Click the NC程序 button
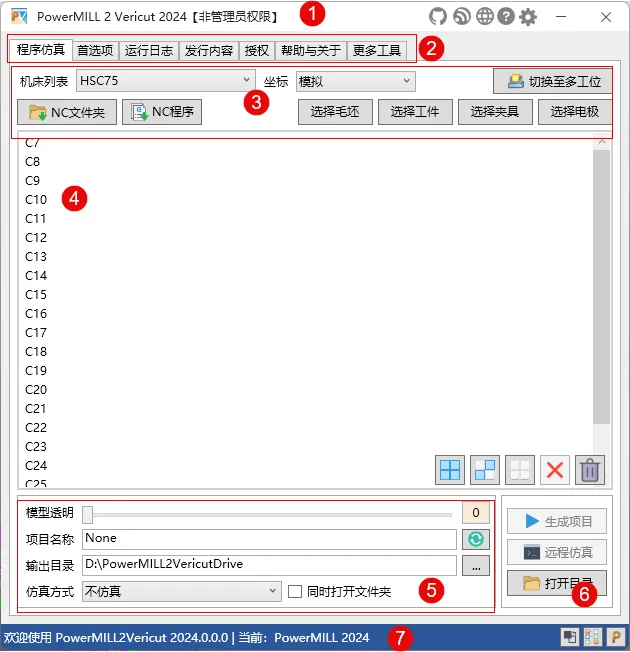The height and width of the screenshot is (652, 630). (162, 112)
